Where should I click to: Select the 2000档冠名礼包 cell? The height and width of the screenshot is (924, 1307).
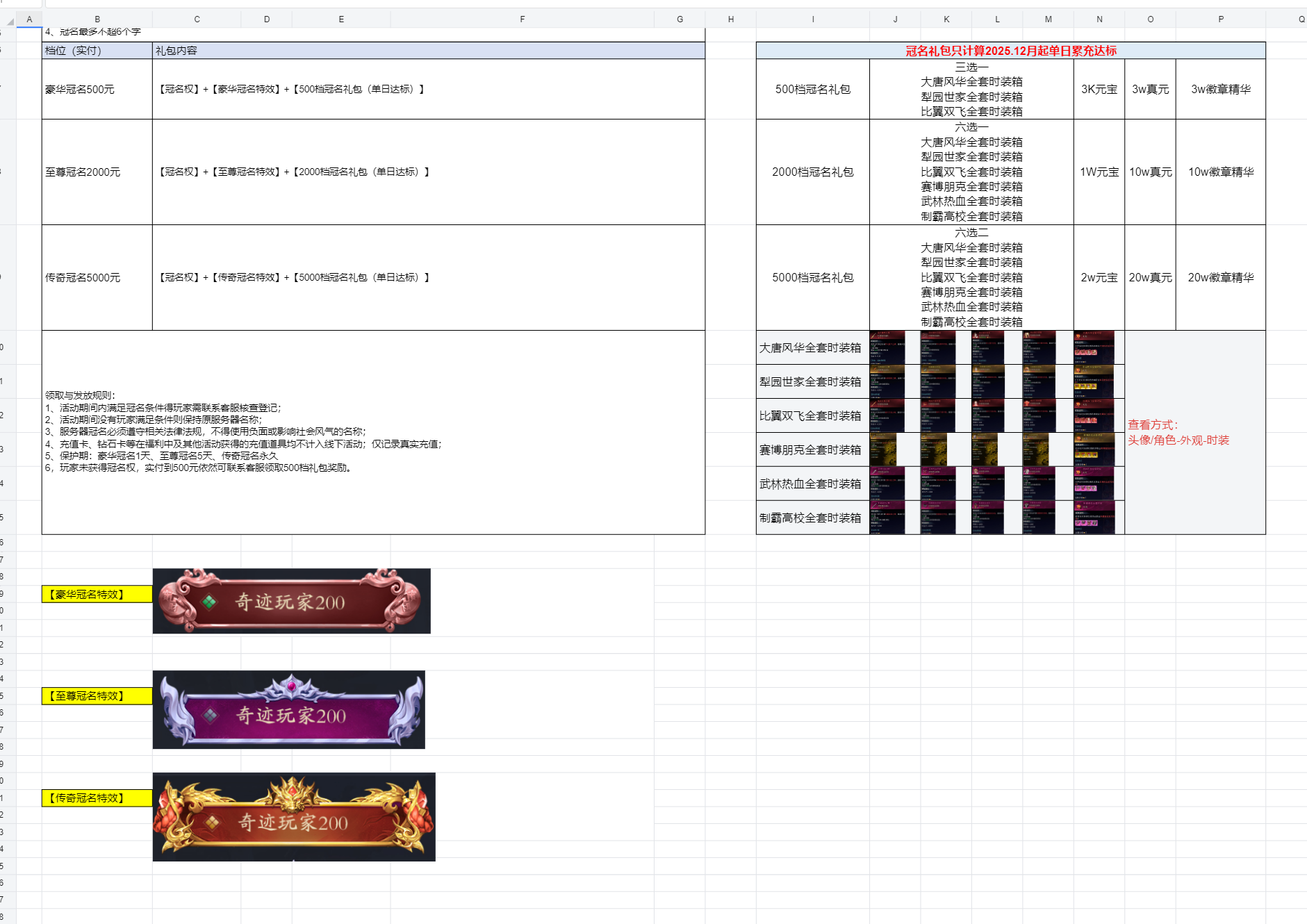coord(812,172)
